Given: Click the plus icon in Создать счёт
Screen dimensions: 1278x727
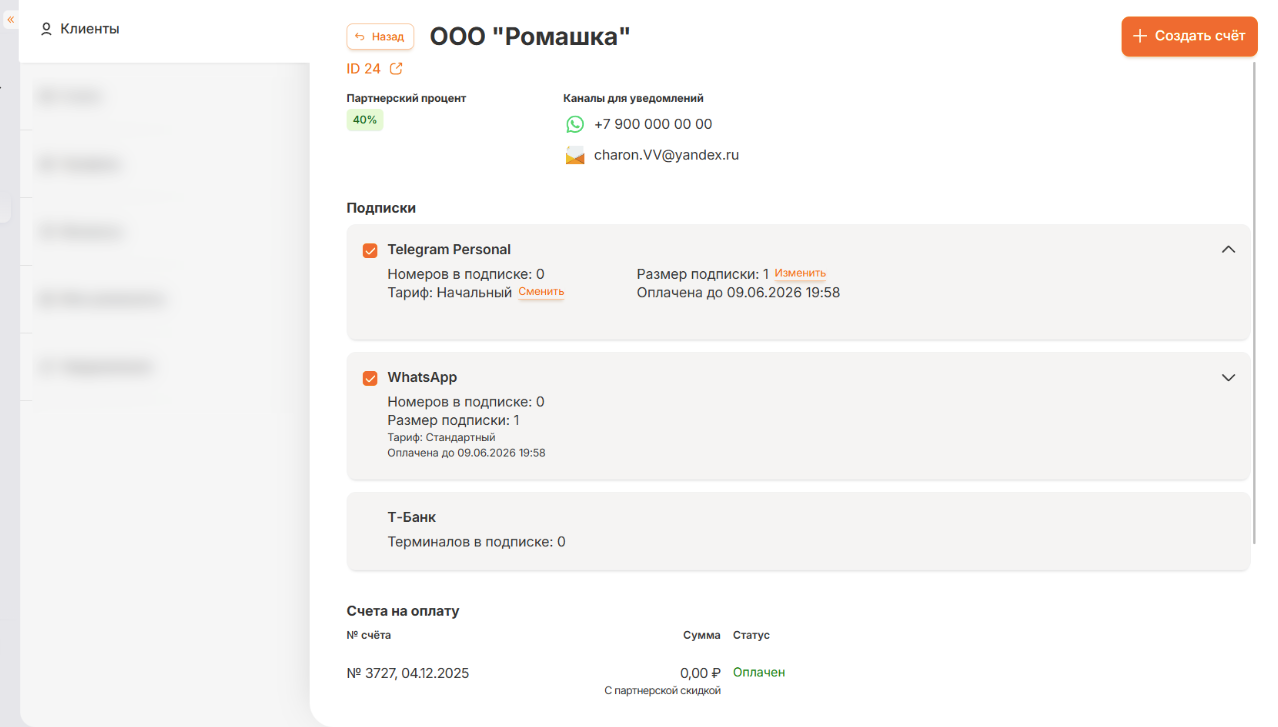Looking at the screenshot, I should pyautogui.click(x=1139, y=36).
